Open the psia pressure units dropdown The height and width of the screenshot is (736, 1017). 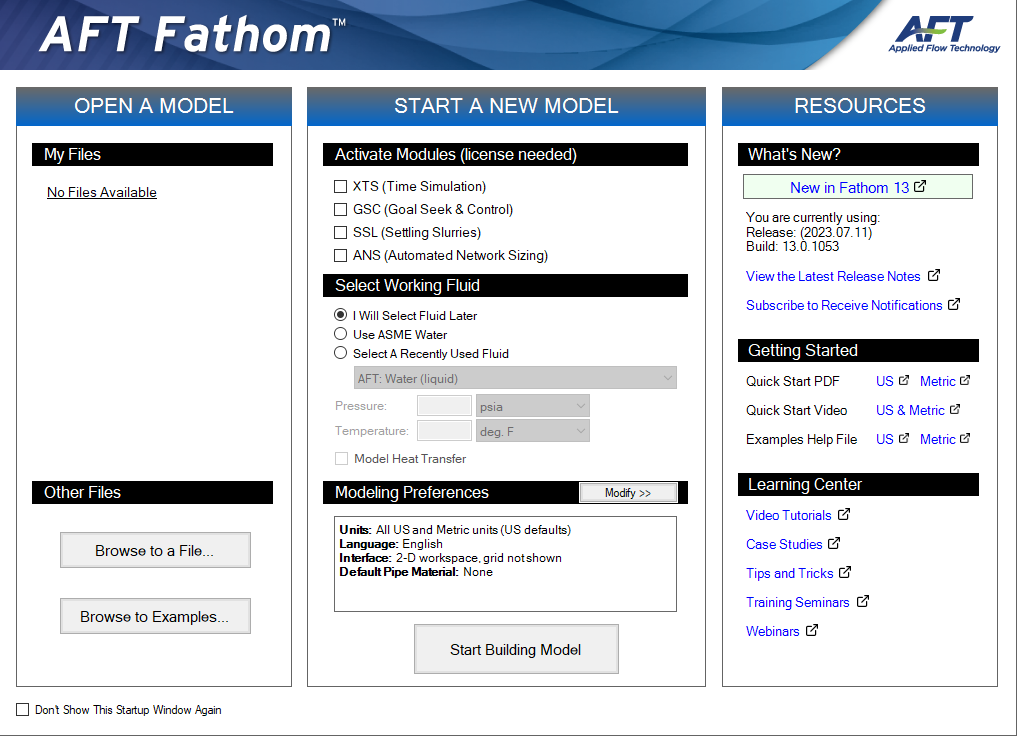[532, 406]
